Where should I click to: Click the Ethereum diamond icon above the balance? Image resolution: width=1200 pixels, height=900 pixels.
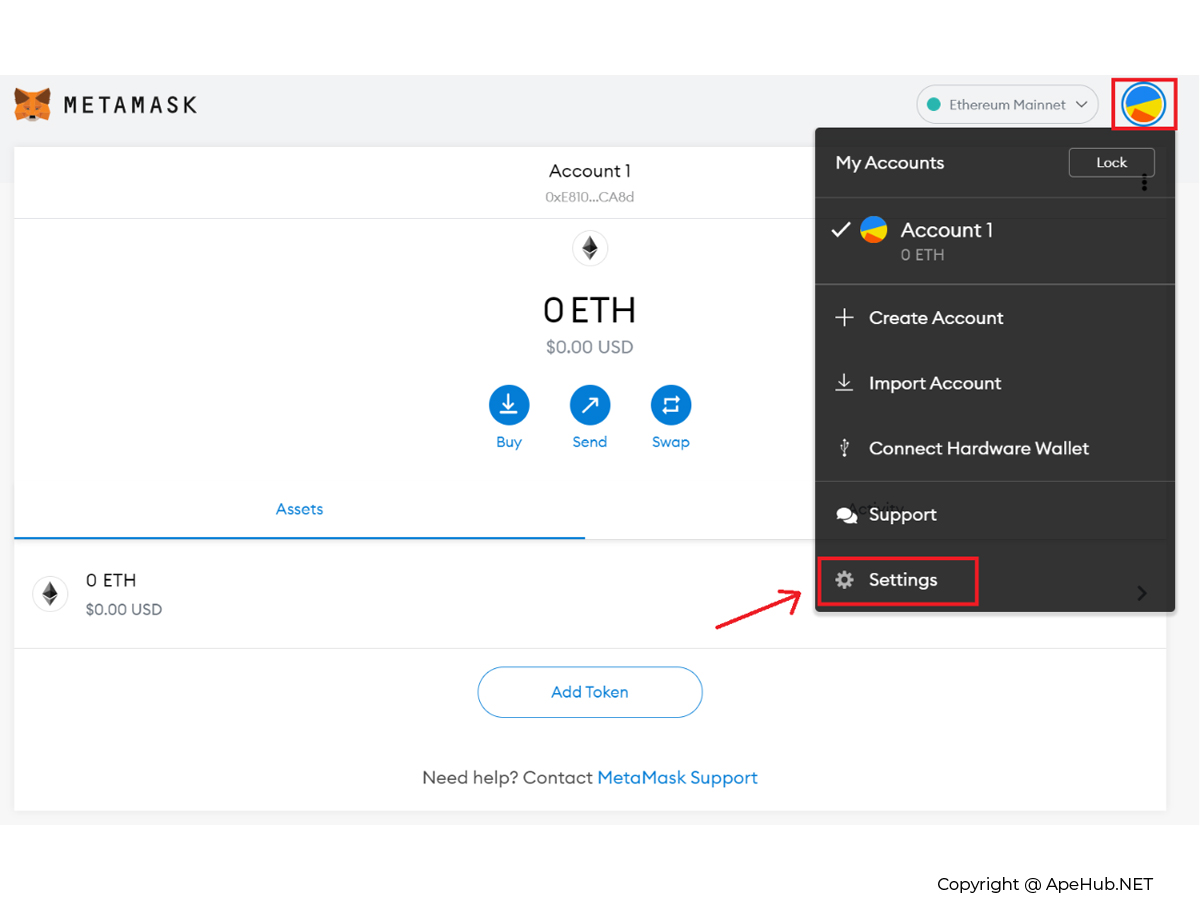[x=589, y=247]
